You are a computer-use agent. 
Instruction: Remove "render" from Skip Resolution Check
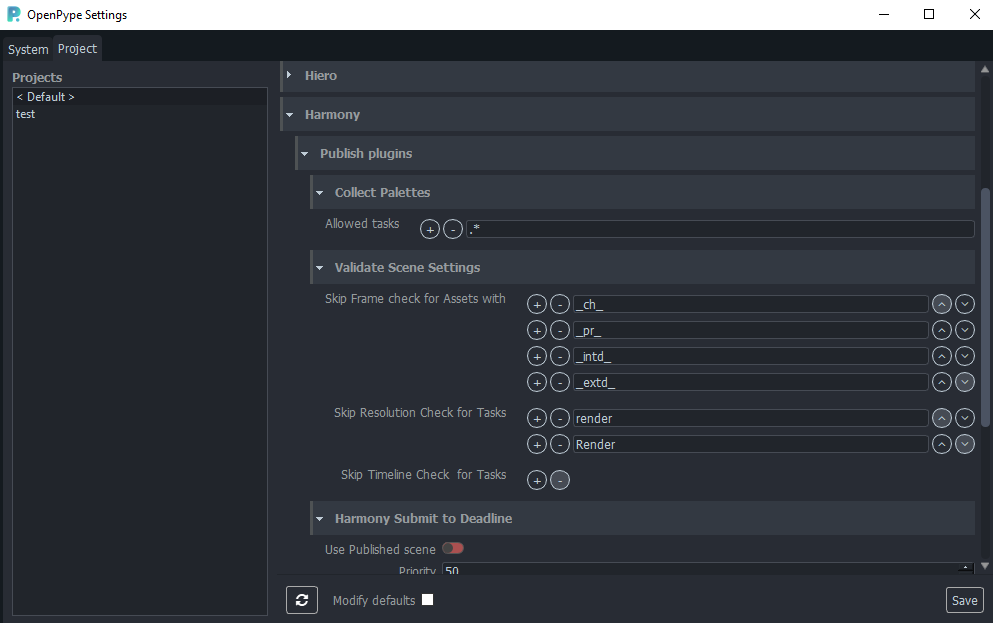[x=559, y=417]
